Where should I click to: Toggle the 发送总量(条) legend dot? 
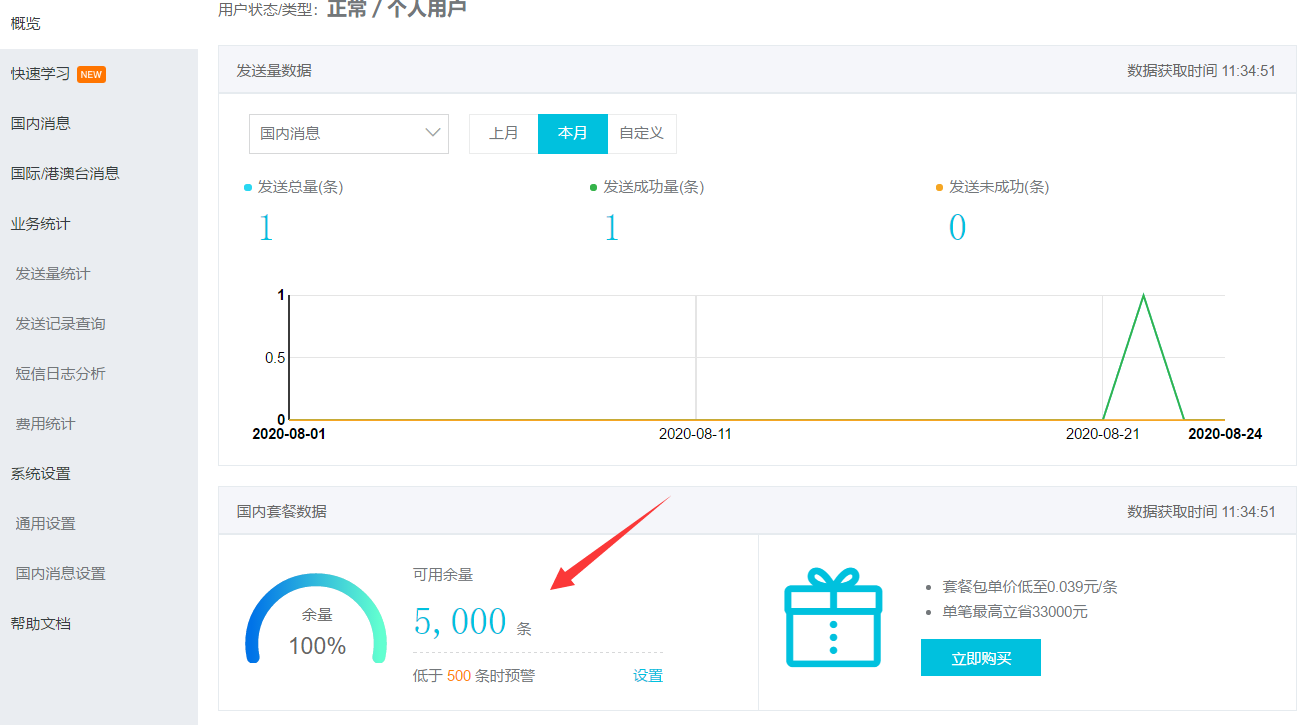pos(248,187)
